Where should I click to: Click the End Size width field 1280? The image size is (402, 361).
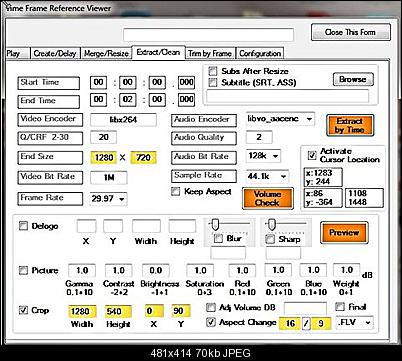104,157
